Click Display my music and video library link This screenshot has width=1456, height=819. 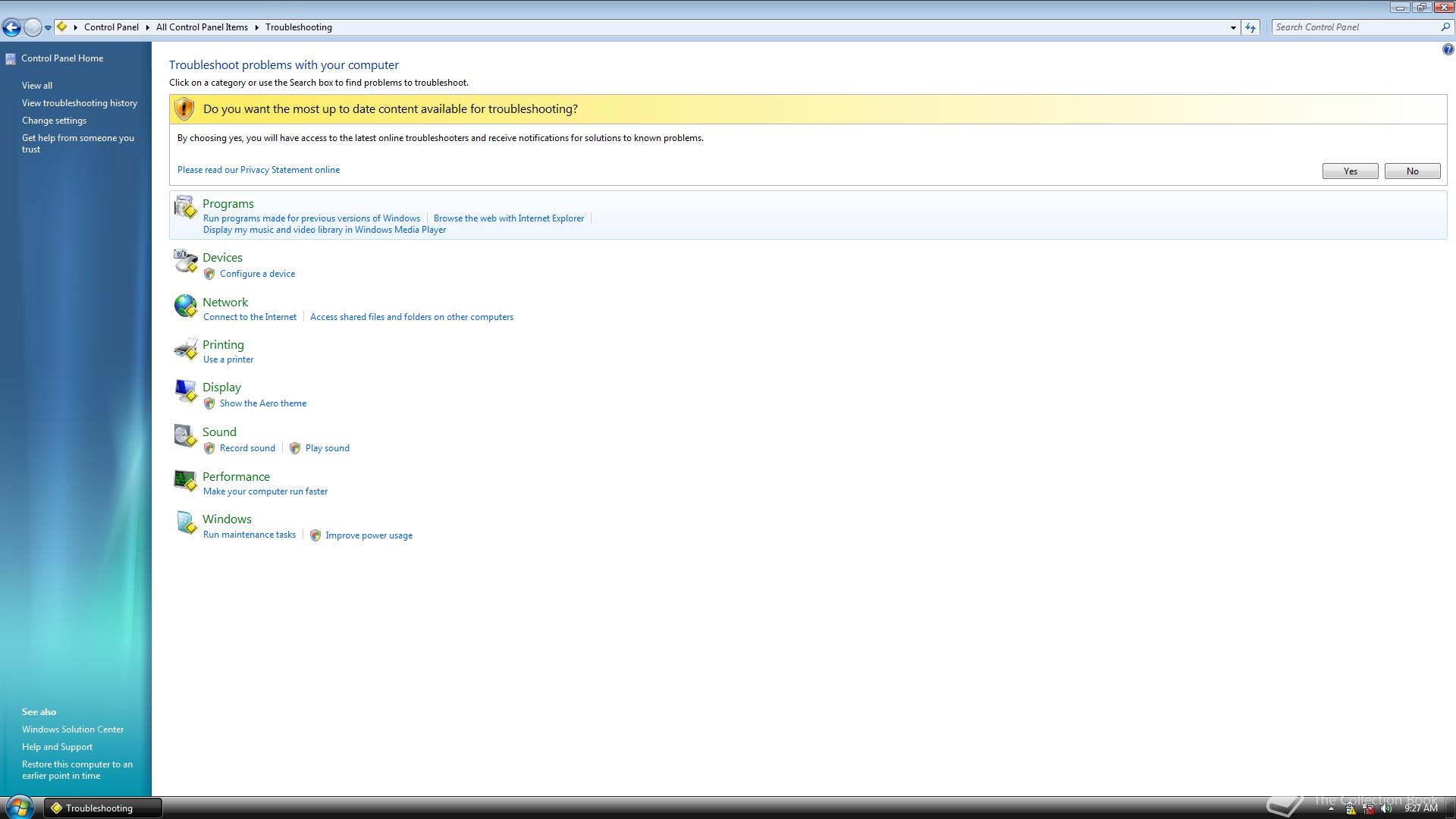(x=325, y=230)
